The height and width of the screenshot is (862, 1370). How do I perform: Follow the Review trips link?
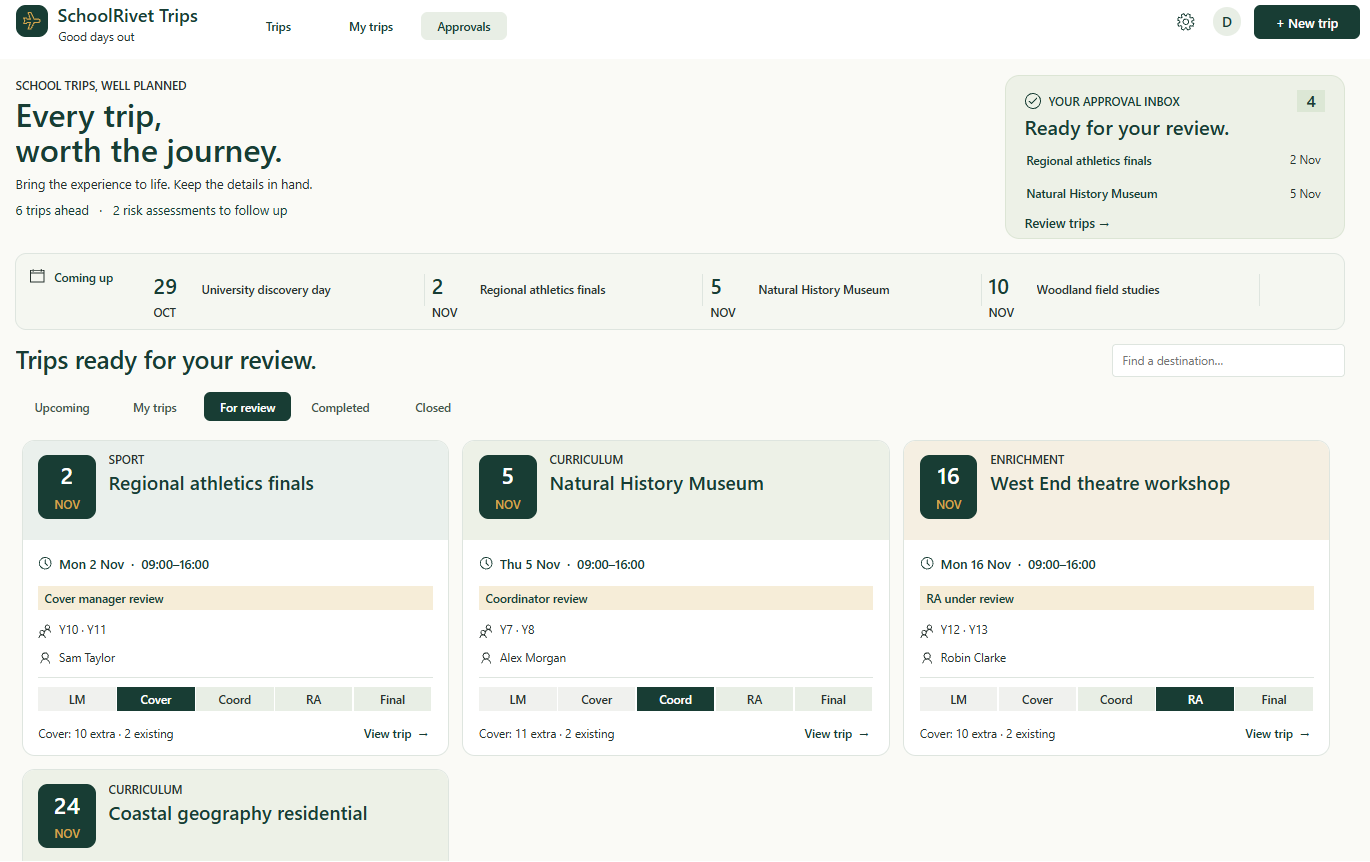(x=1067, y=223)
